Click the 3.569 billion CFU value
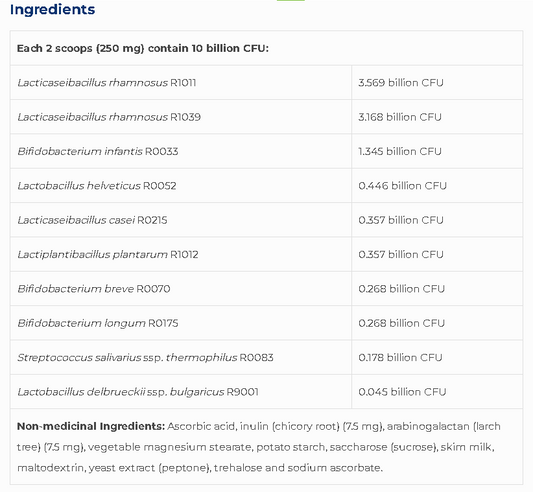533x492 pixels. coord(401,83)
